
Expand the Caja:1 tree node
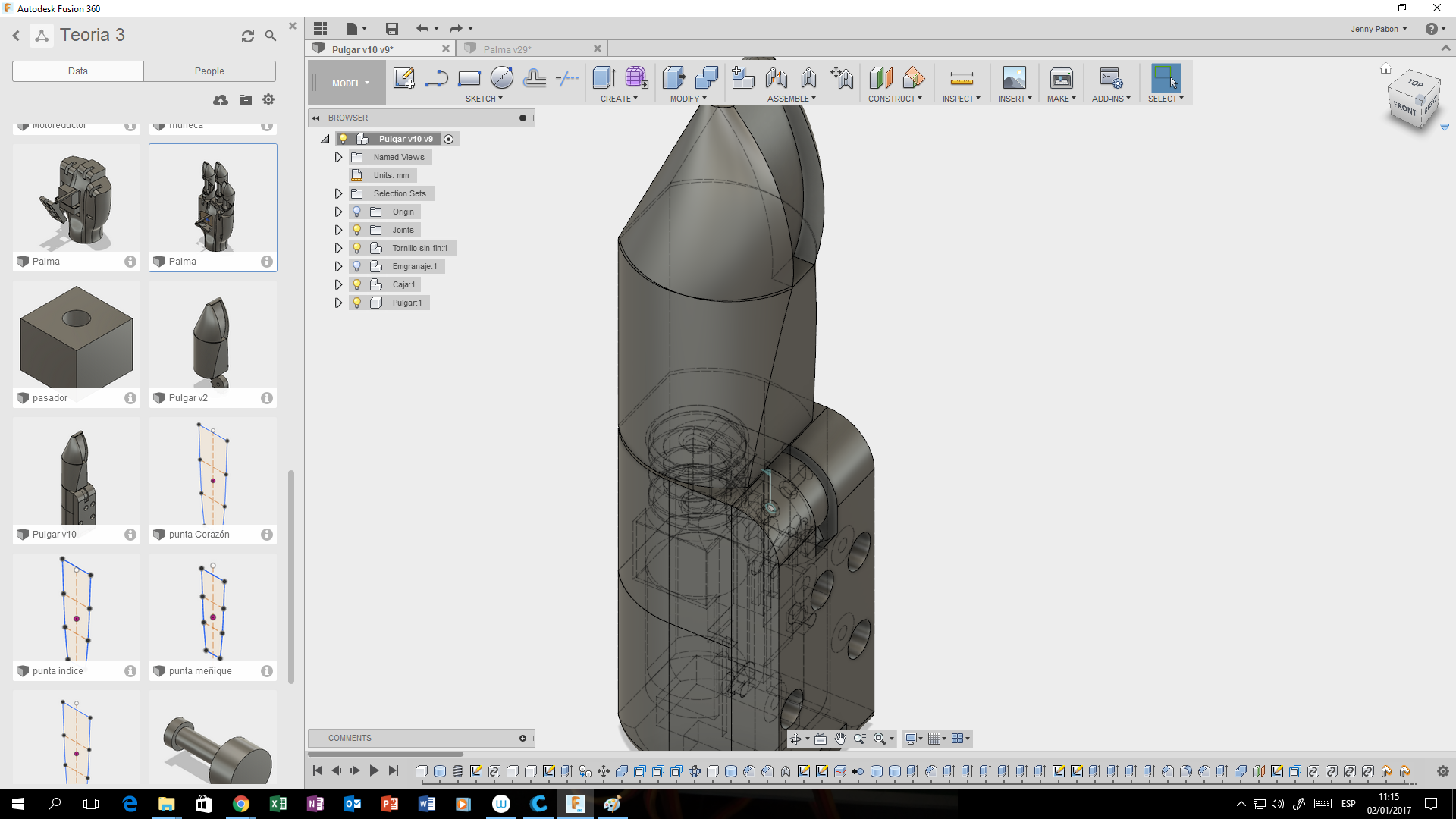click(x=338, y=284)
